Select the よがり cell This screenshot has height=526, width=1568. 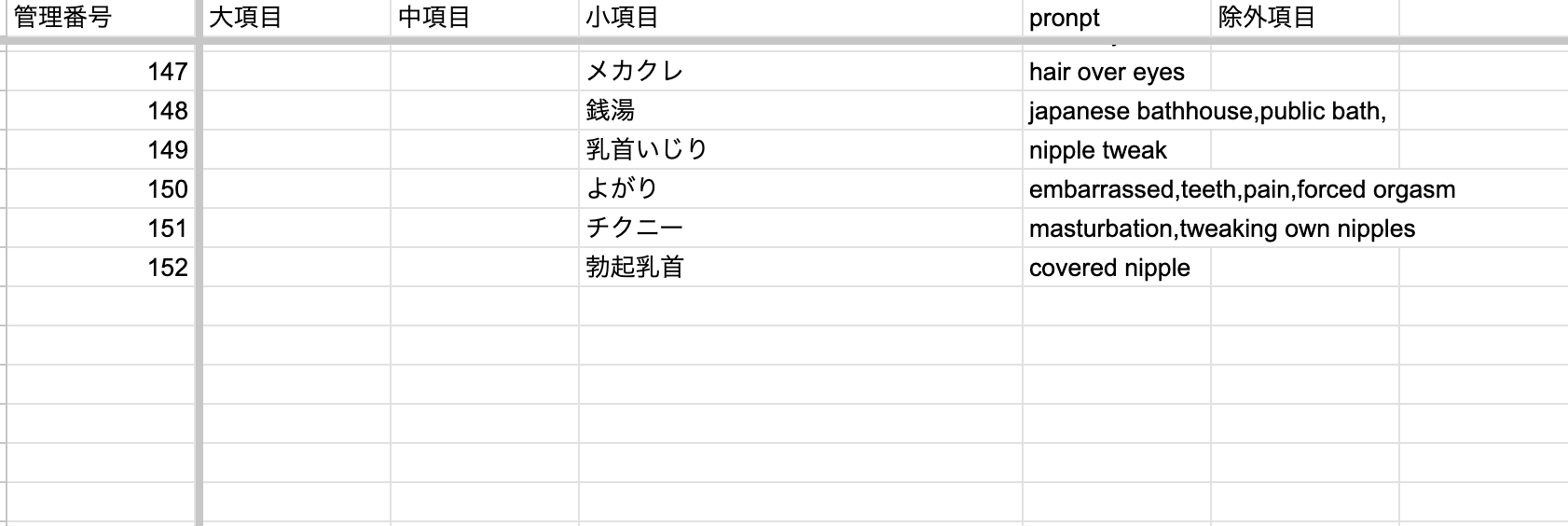(x=799, y=189)
